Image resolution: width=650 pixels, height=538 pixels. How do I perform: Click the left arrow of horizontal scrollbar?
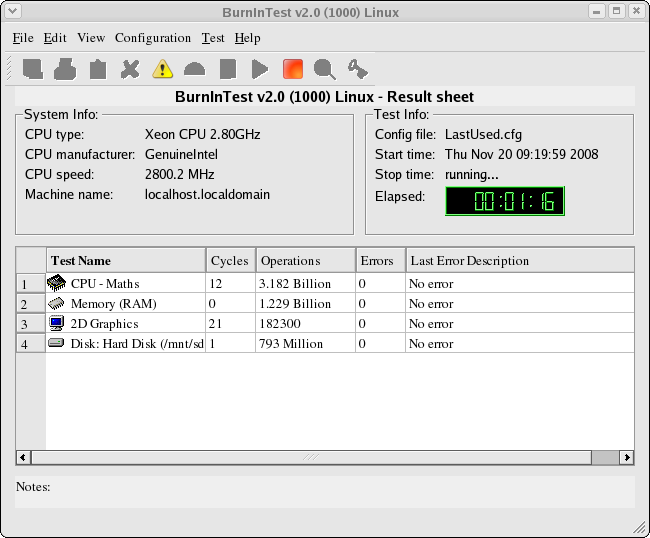click(x=23, y=457)
